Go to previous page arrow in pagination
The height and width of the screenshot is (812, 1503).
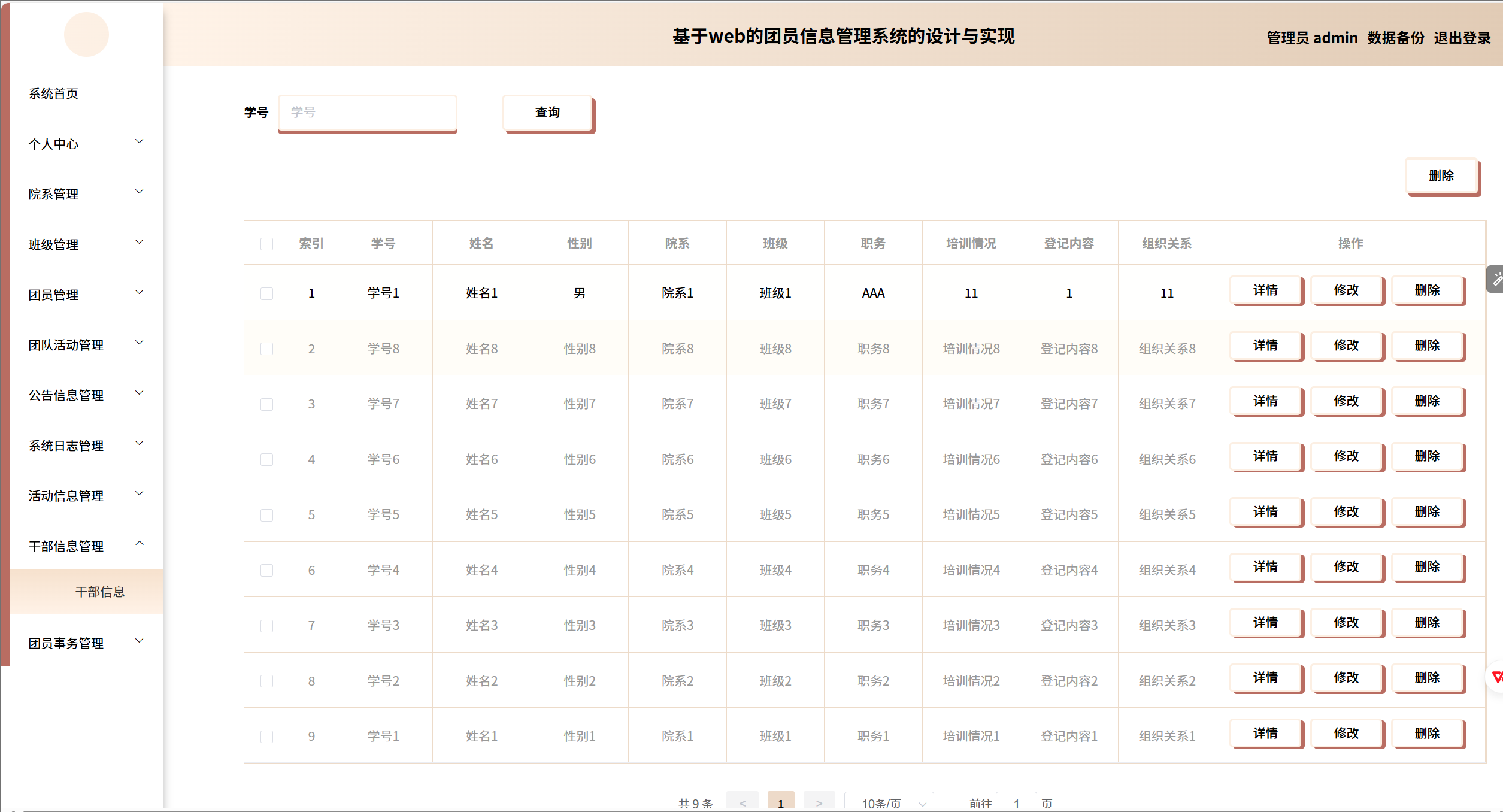tap(742, 802)
